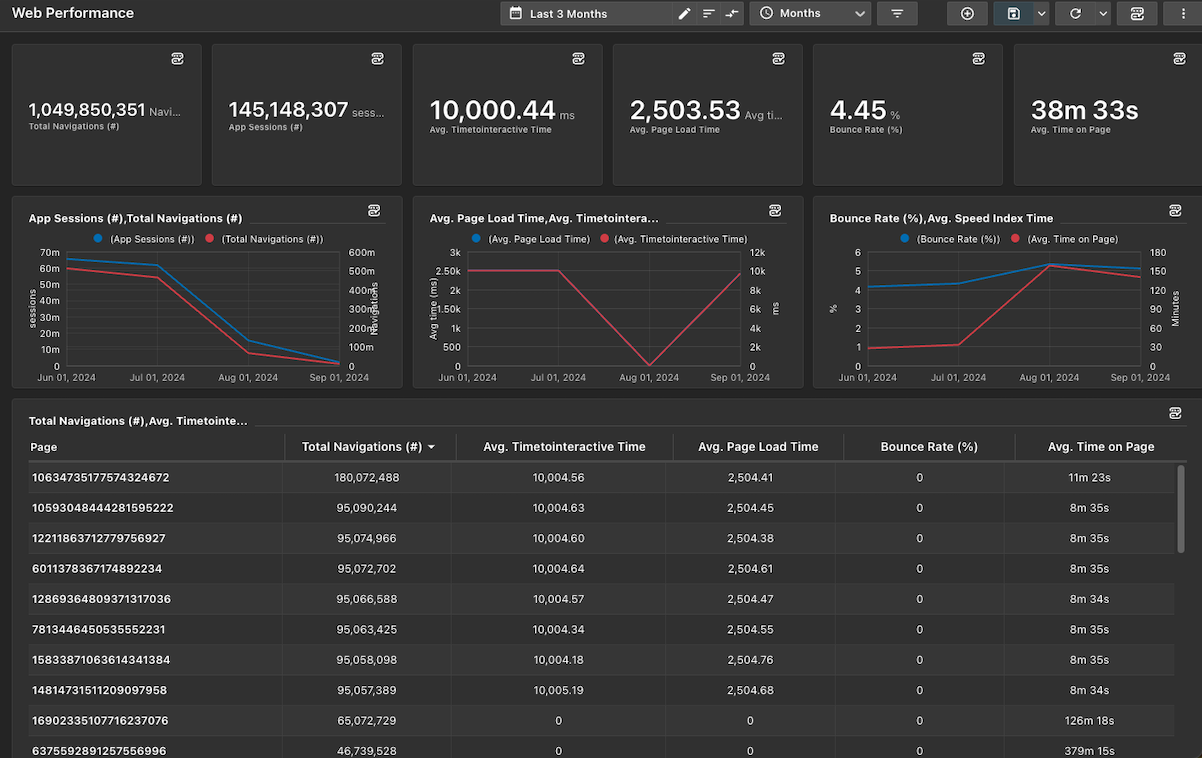The height and width of the screenshot is (758, 1202).
Task: Expand the refresh interval dropdown arrow
Action: (x=1103, y=14)
